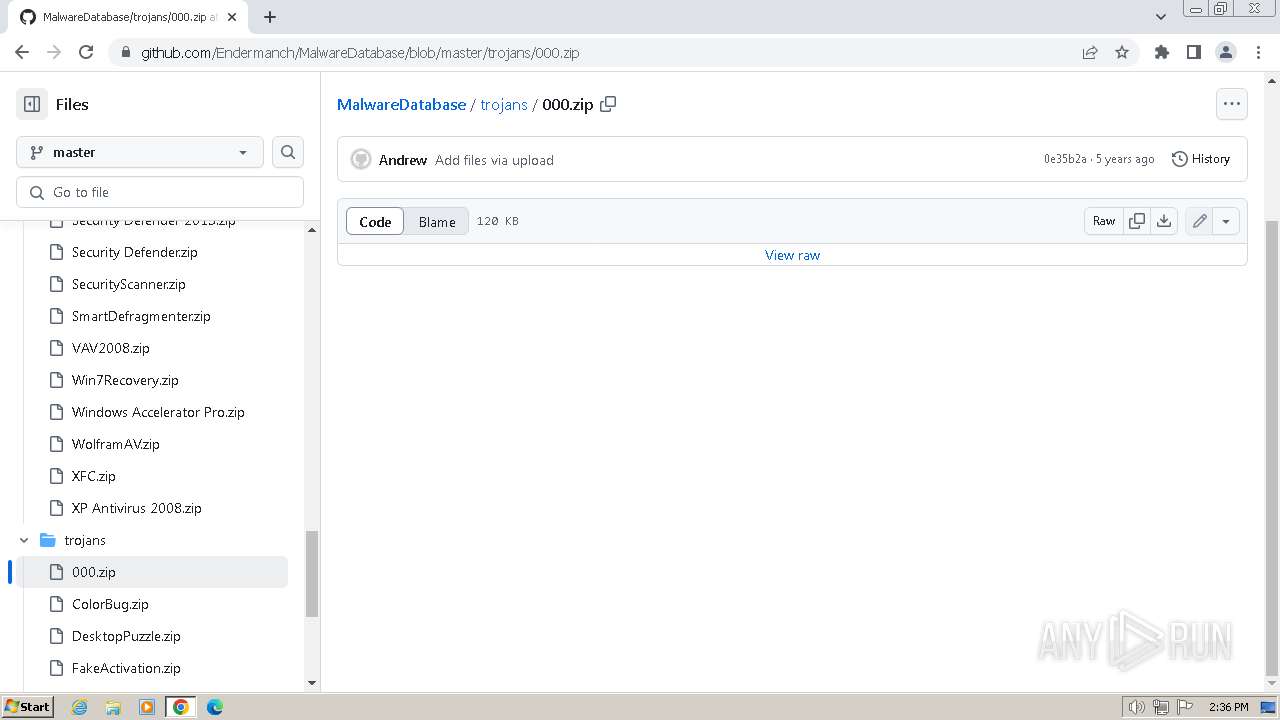Screen dimensions: 1280x720
Task: Open Microsoft Edge from taskbar
Action: 214,707
